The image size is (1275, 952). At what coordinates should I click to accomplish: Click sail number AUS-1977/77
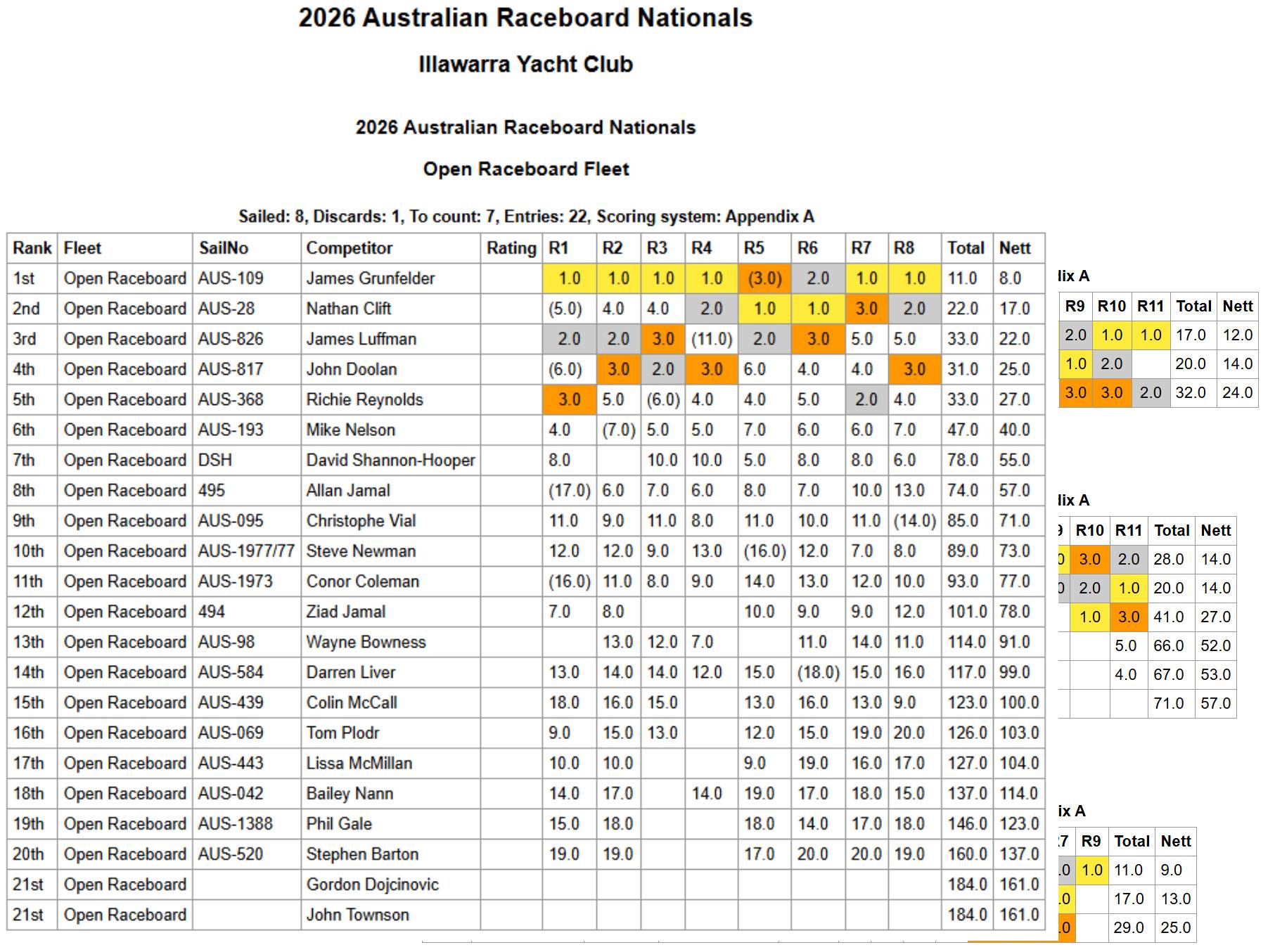pos(246,551)
